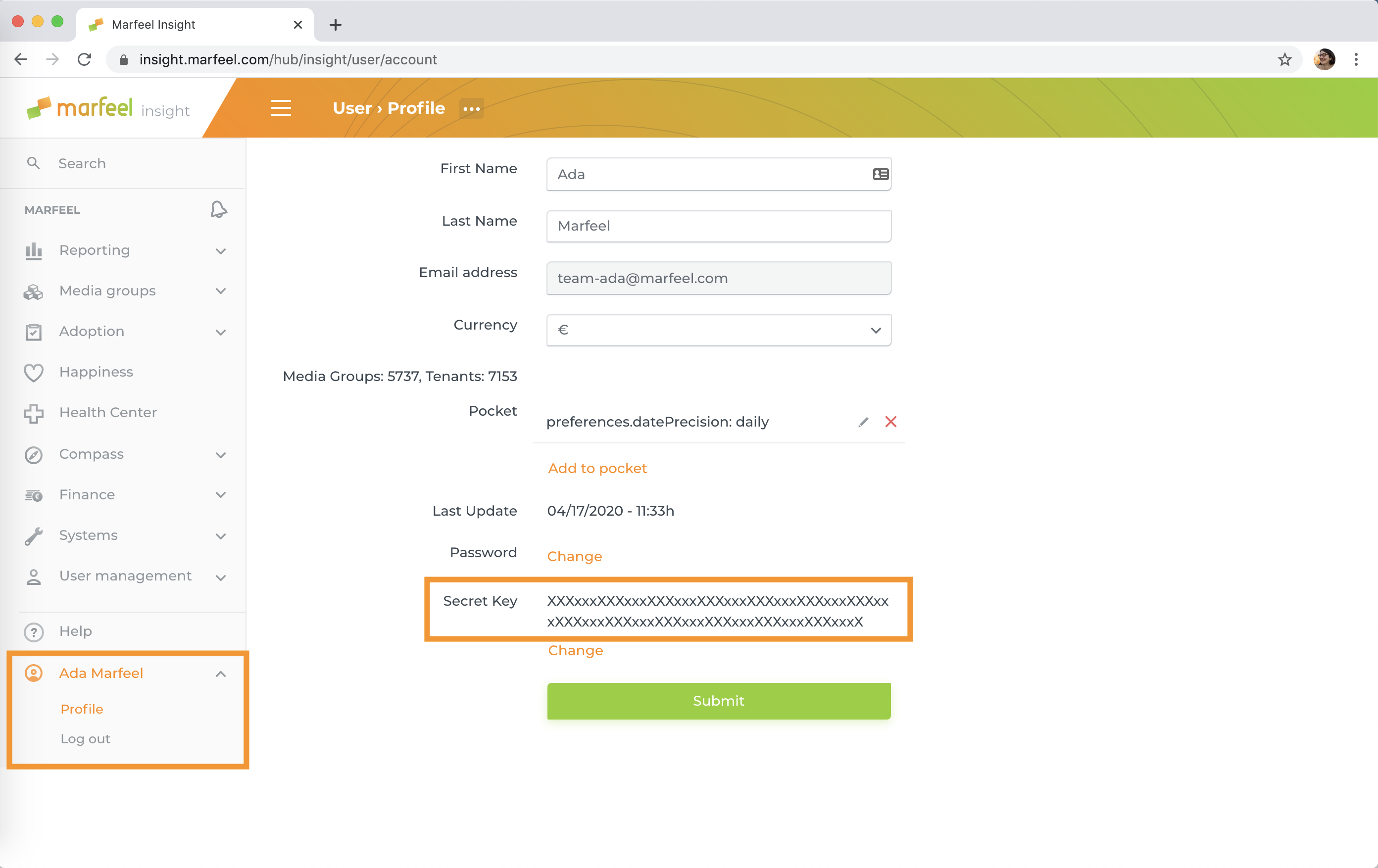Click Add to pocket link
This screenshot has width=1378, height=868.
tap(597, 468)
